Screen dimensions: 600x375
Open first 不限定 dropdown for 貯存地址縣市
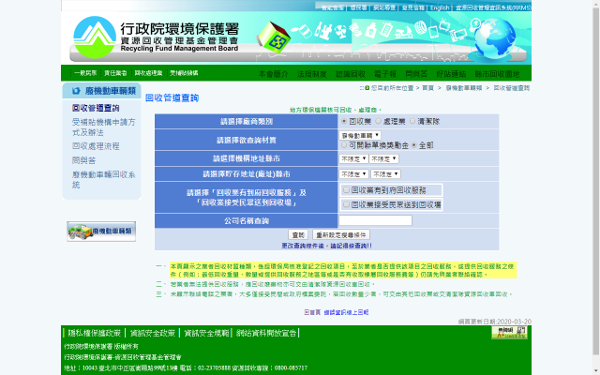point(354,174)
